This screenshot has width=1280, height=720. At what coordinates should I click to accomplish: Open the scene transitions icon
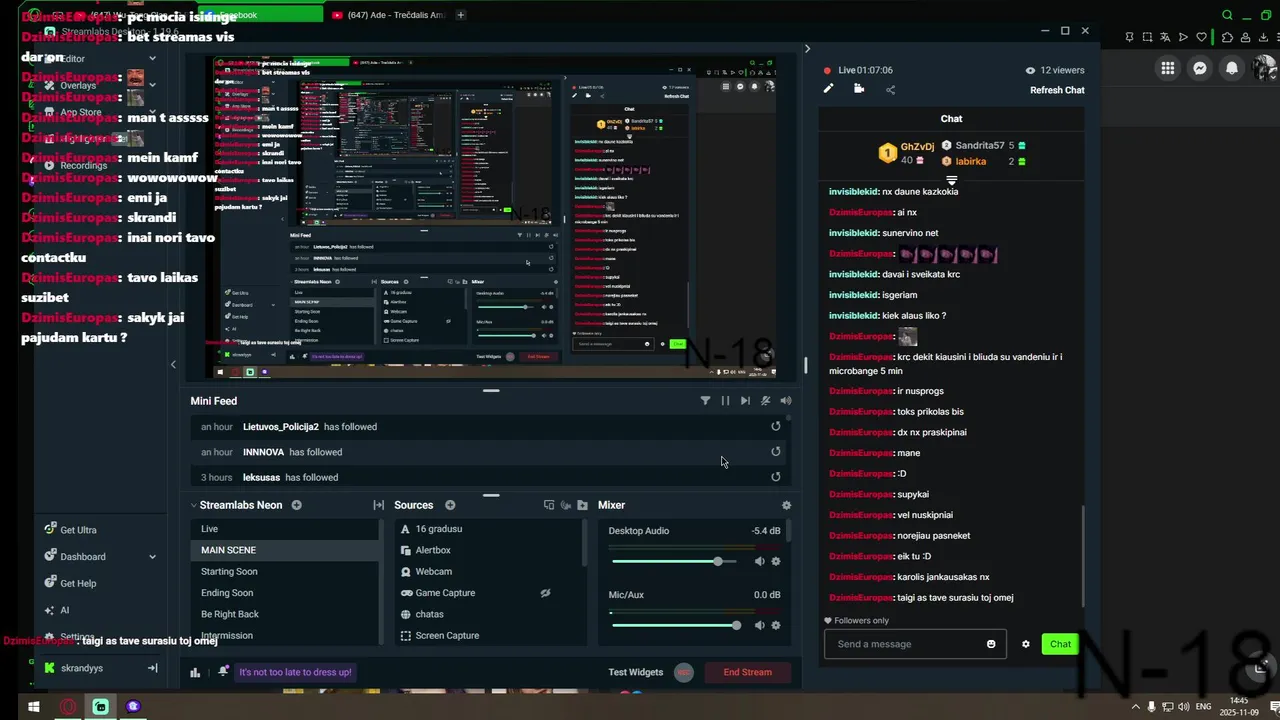tap(378, 505)
